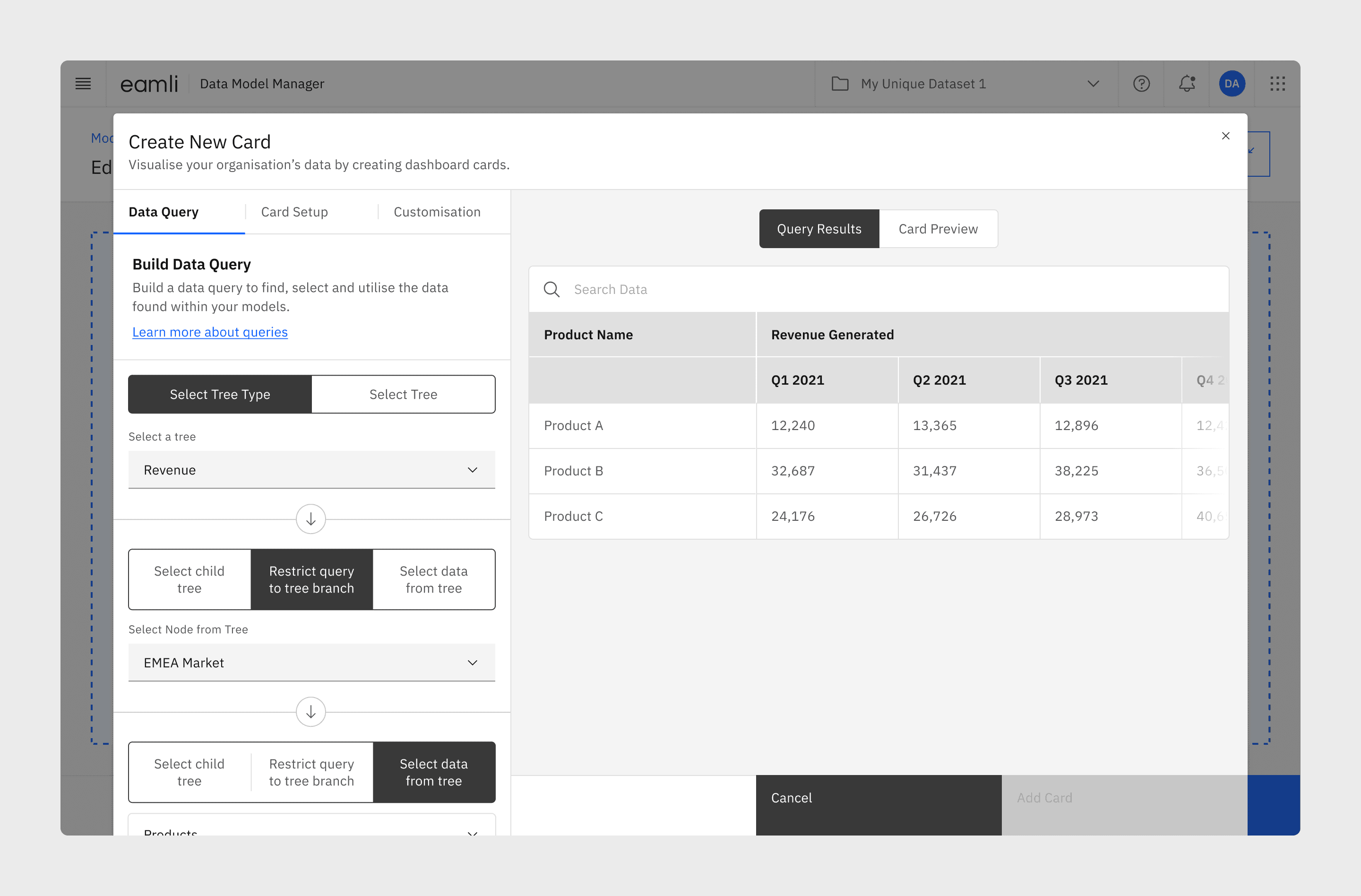Click the search magnifier icon
Image resolution: width=1361 pixels, height=896 pixels.
[551, 289]
